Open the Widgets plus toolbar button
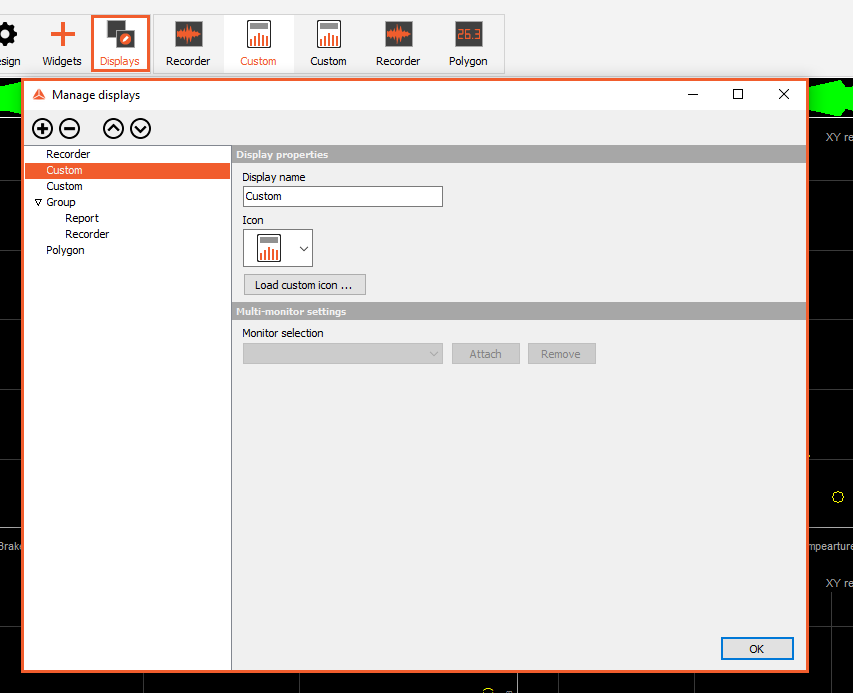Image resolution: width=853 pixels, height=693 pixels. pyautogui.click(x=62, y=44)
